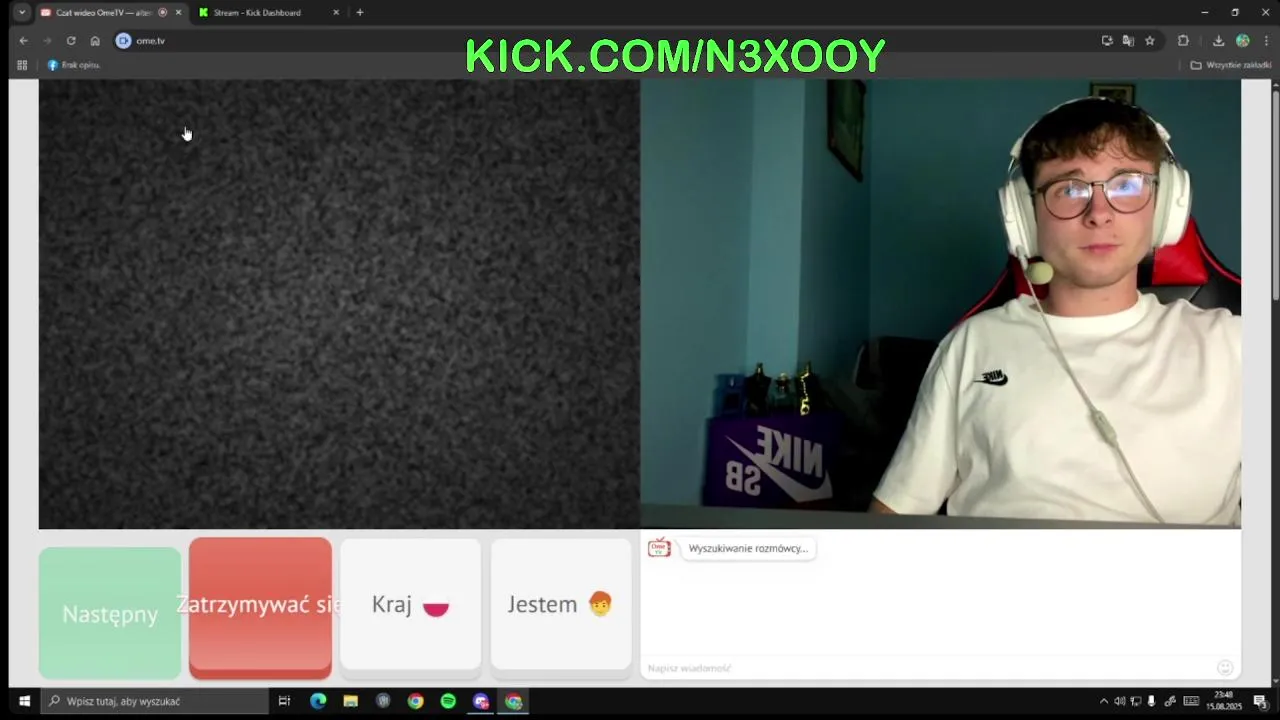Open a new browser tab
Screen dimensions: 1280x720
click(x=360, y=12)
